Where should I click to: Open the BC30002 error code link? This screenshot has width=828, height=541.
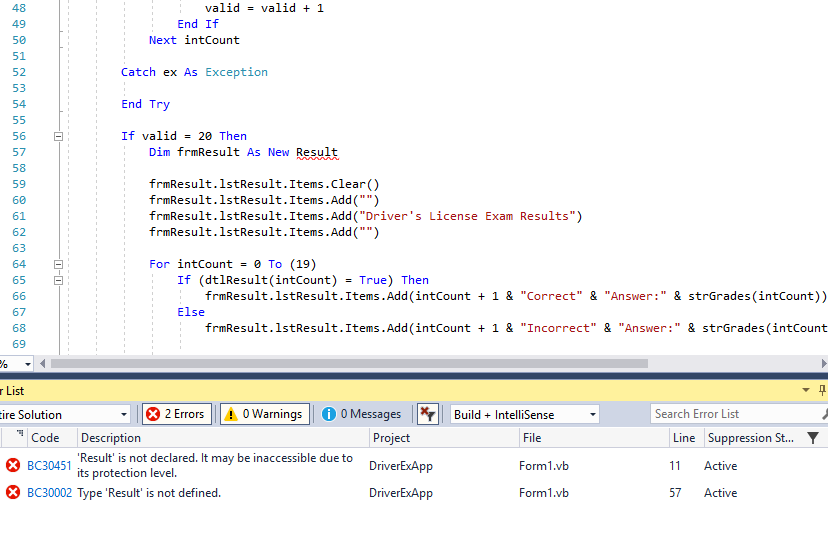click(x=49, y=493)
